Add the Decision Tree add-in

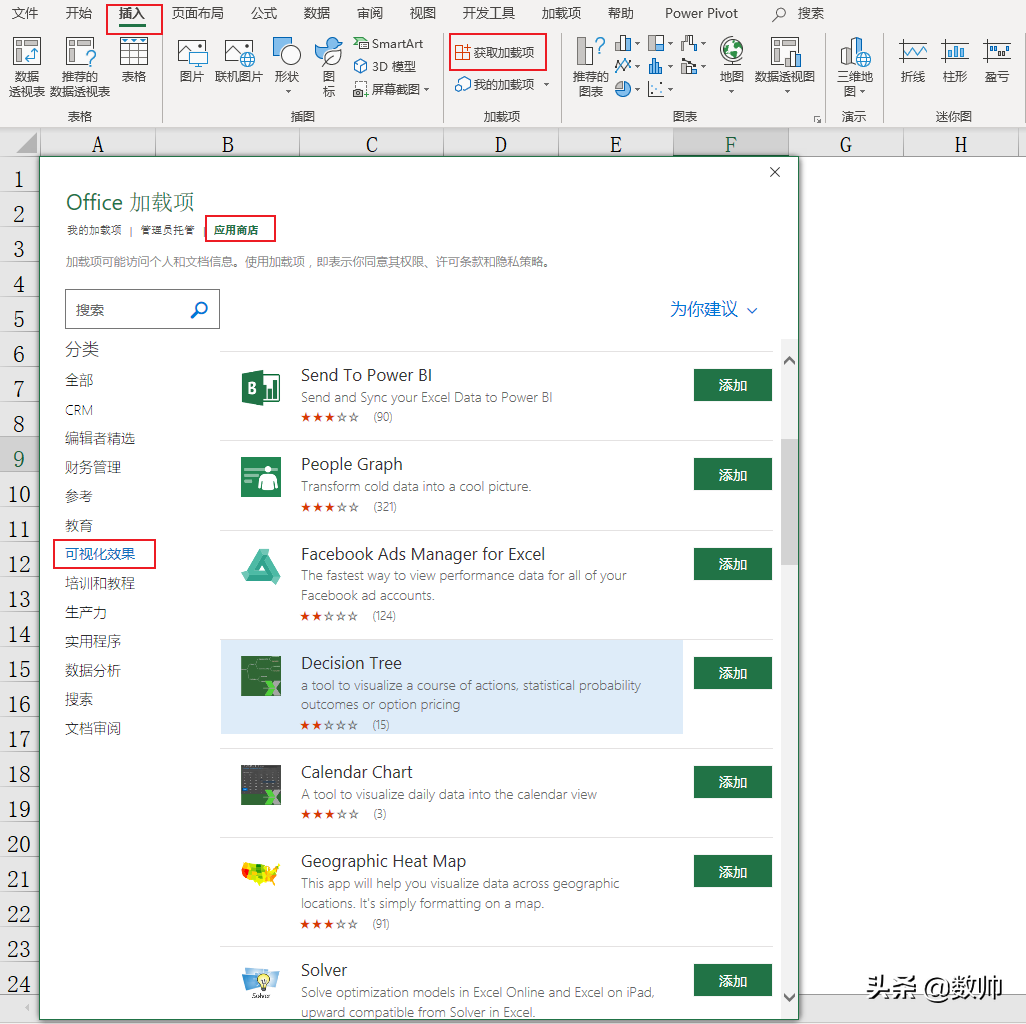click(732, 673)
